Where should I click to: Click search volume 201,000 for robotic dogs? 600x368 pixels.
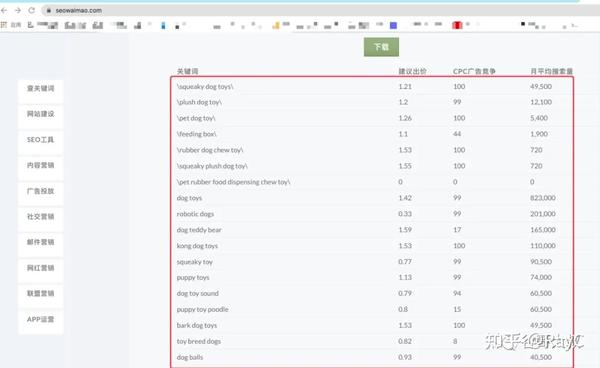click(543, 214)
